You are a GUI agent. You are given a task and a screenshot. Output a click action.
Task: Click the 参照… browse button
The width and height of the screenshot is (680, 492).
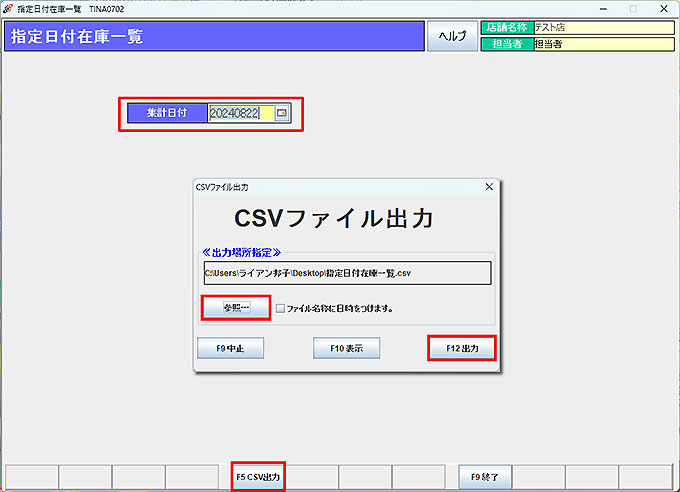[236, 308]
